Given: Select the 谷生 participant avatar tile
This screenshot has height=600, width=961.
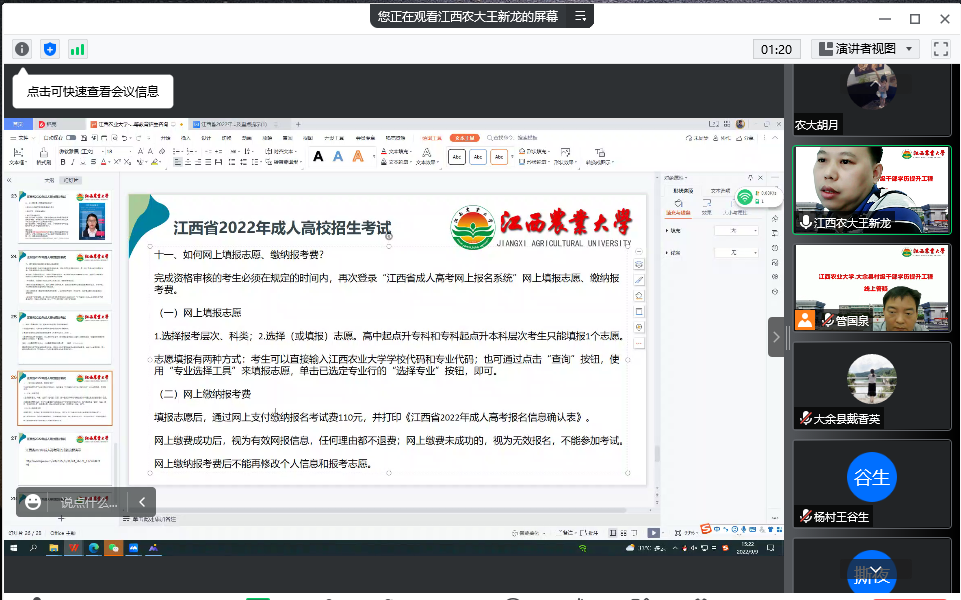Looking at the screenshot, I should pos(871,477).
